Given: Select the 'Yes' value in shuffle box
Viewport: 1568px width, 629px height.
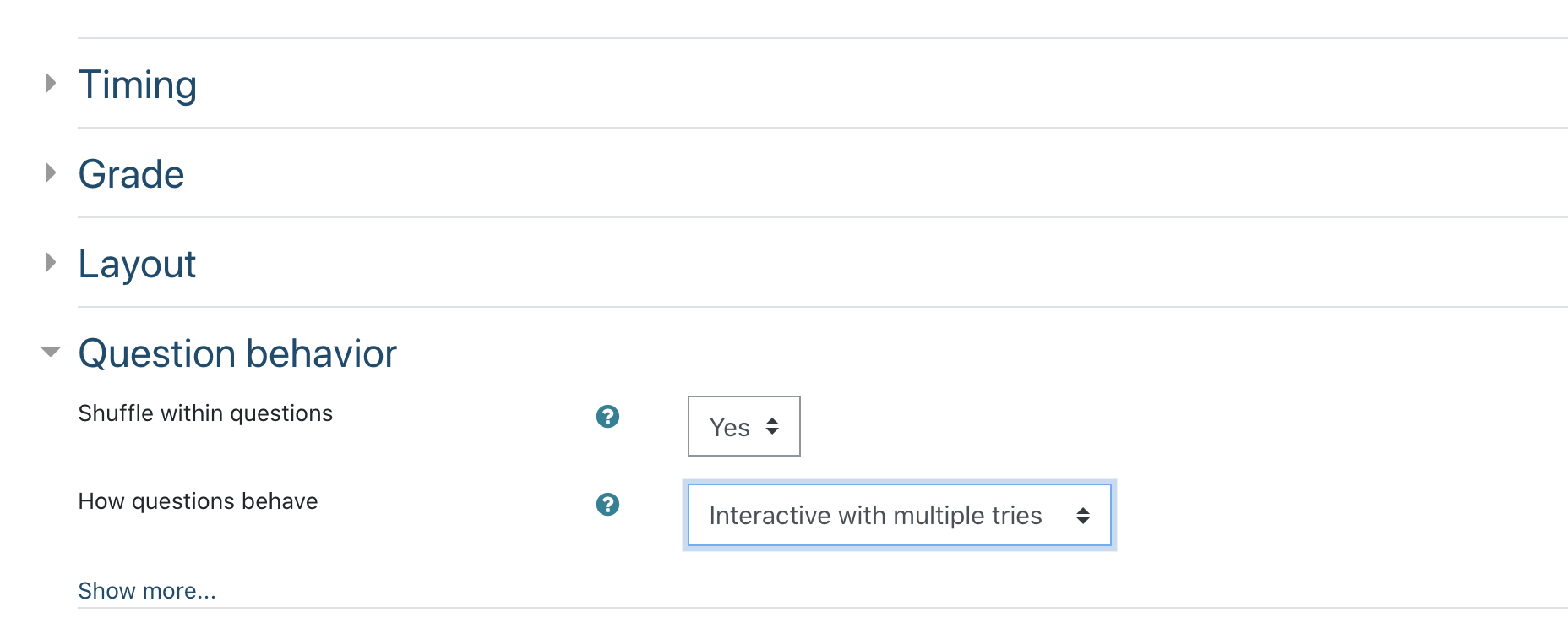Looking at the screenshot, I should coord(730,428).
